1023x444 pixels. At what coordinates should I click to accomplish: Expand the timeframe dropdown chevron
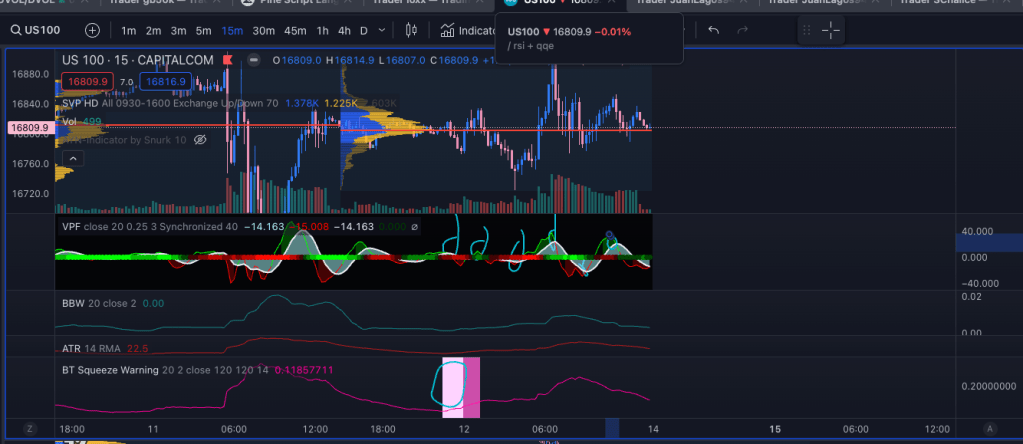pos(383,31)
